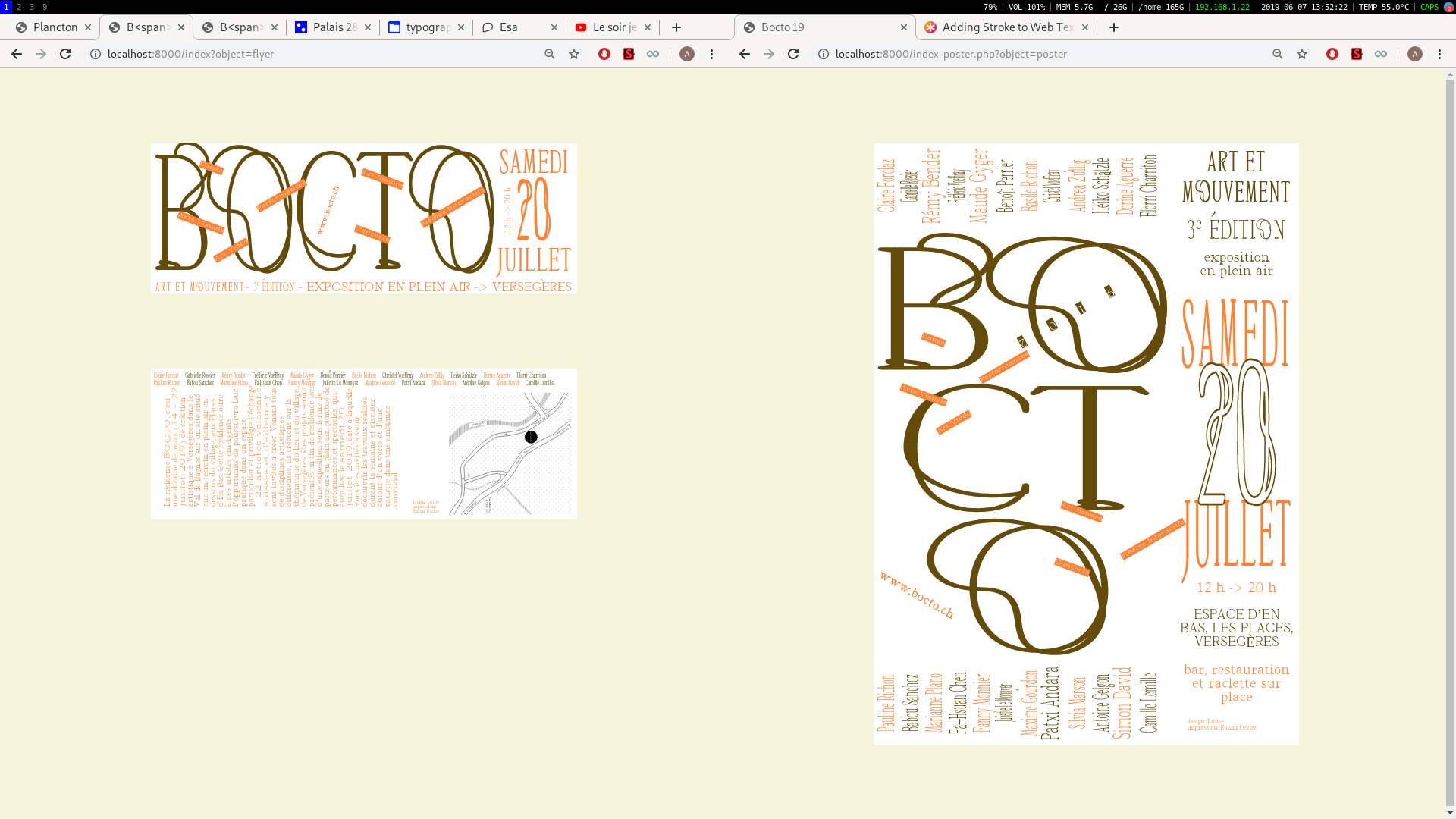Click the BOCTO flyer front image
This screenshot has height=819, width=1456.
pyautogui.click(x=363, y=218)
